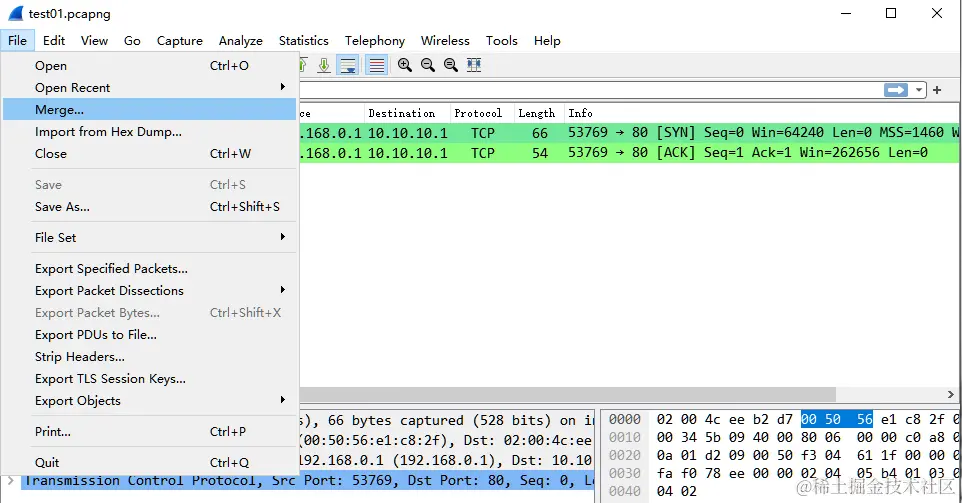Open the View menu
962x503 pixels.
pos(94,40)
